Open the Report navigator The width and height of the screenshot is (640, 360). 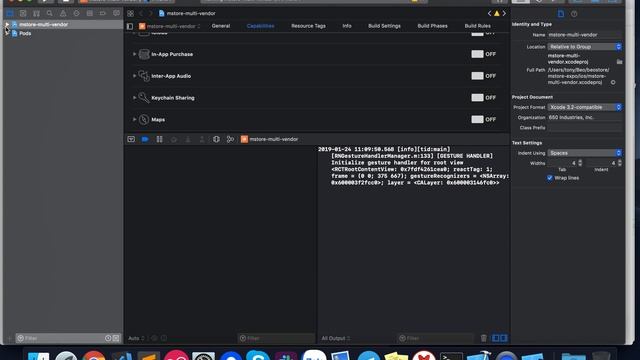pos(116,13)
